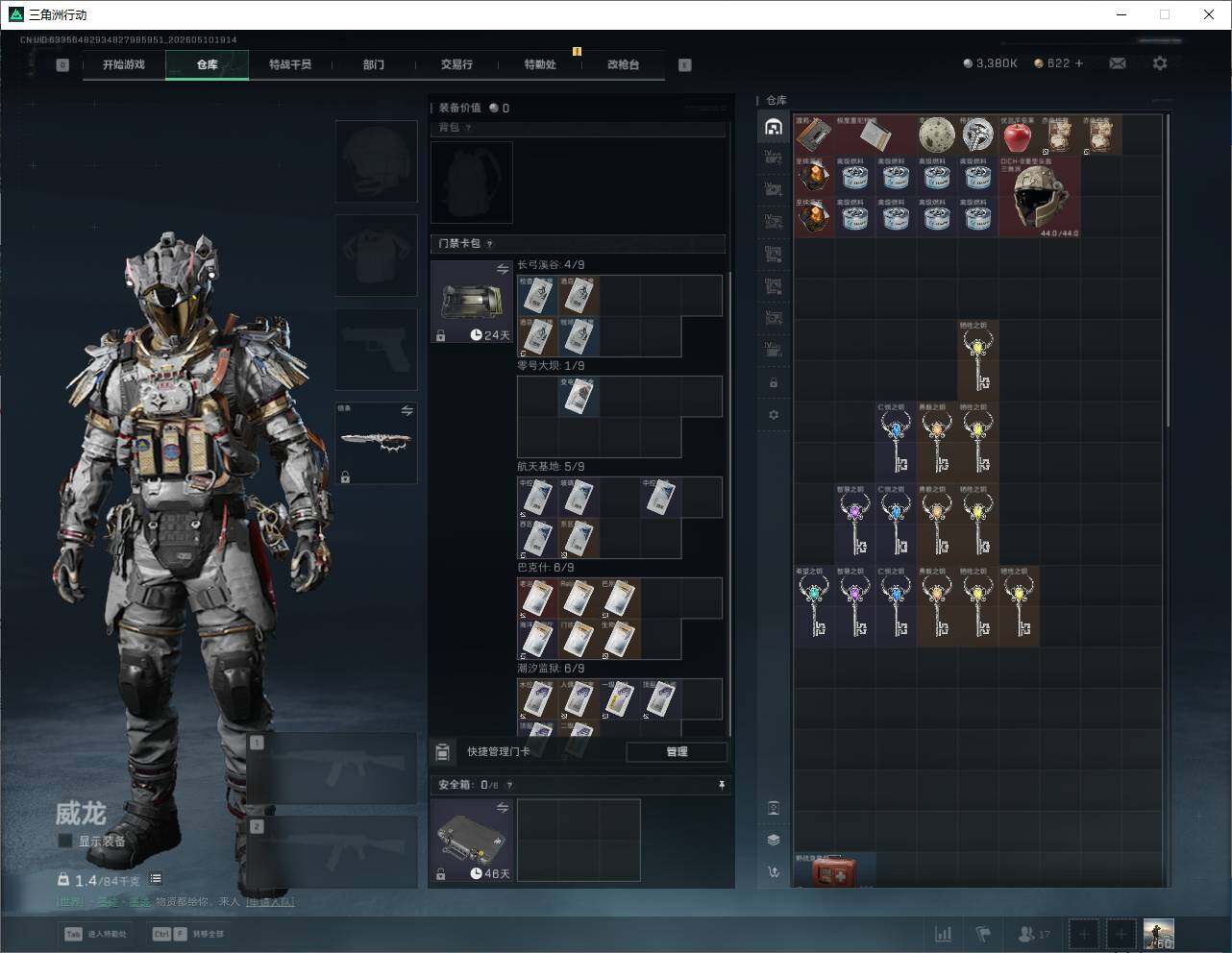
Task: Select the 仓库 tab
Action: click(x=207, y=64)
